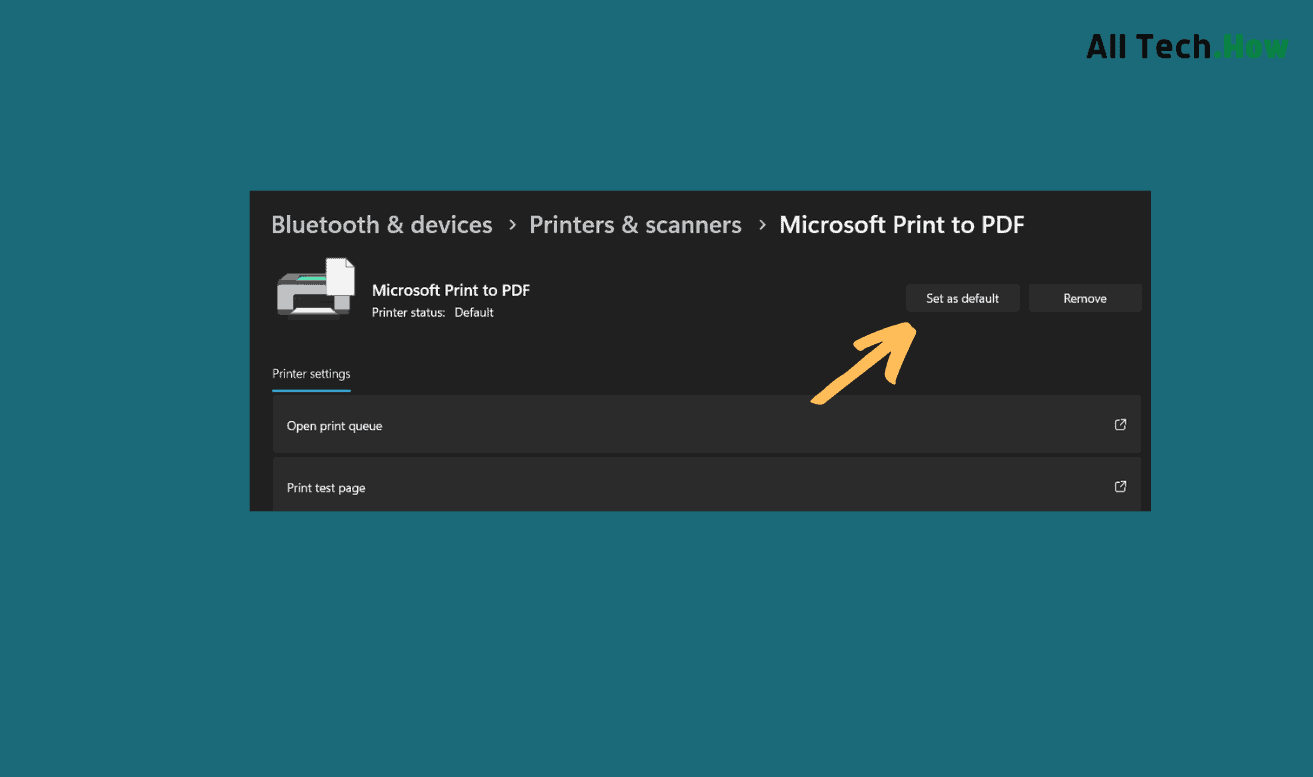The height and width of the screenshot is (777, 1313).
Task: Click the external link icon beside Open print queue
Action: point(1120,424)
